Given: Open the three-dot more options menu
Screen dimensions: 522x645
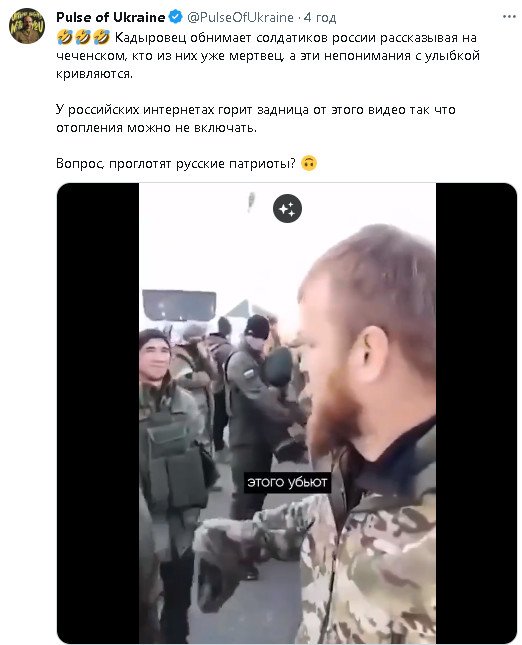Looking at the screenshot, I should [509, 17].
